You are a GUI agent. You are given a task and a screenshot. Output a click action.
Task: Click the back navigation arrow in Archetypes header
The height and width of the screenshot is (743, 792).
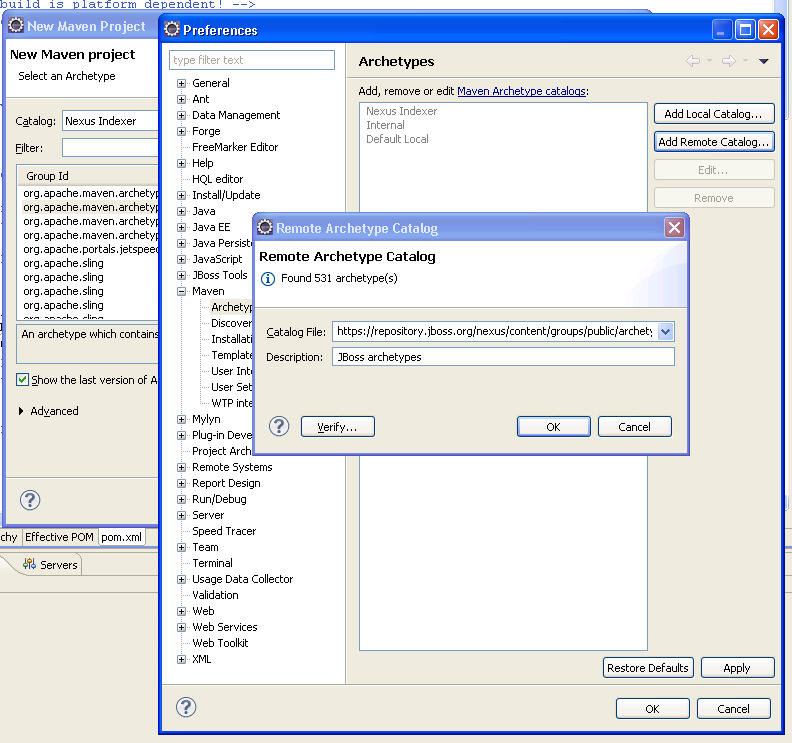[x=693, y=61]
